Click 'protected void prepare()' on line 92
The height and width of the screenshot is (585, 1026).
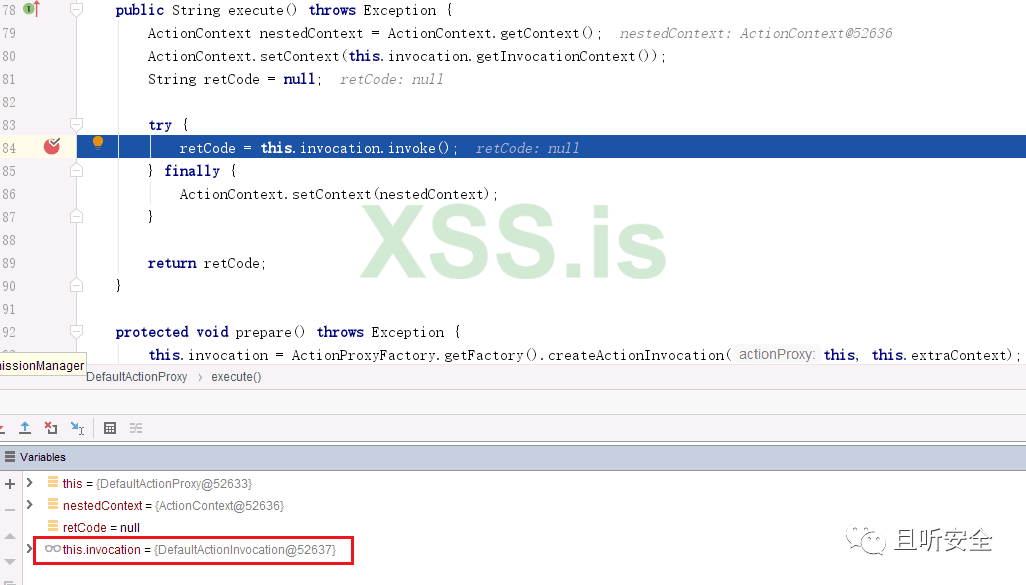(x=211, y=332)
